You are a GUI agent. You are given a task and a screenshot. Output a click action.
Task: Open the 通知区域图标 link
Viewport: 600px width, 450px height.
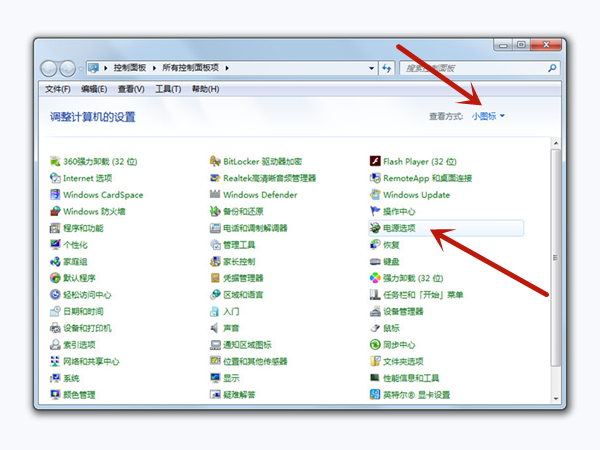(x=247, y=345)
